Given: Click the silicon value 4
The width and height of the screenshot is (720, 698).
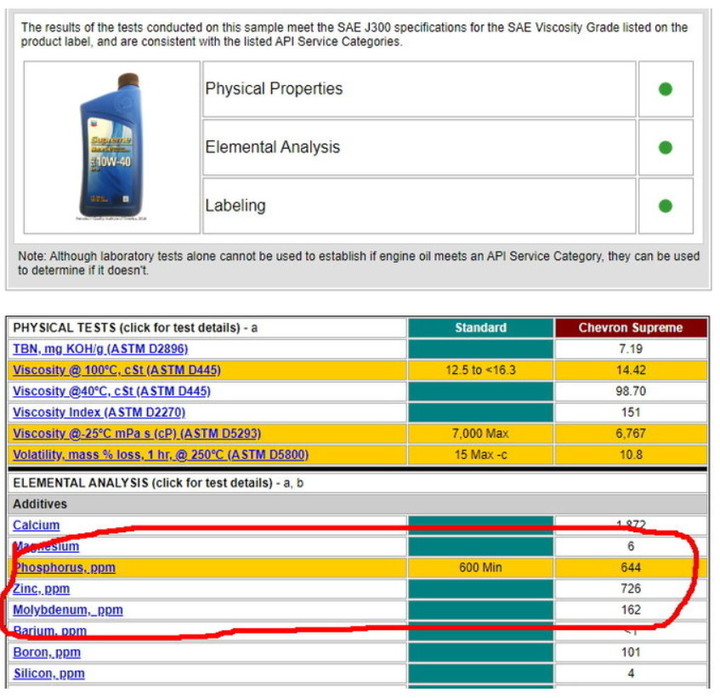Looking at the screenshot, I should pyautogui.click(x=630, y=673).
